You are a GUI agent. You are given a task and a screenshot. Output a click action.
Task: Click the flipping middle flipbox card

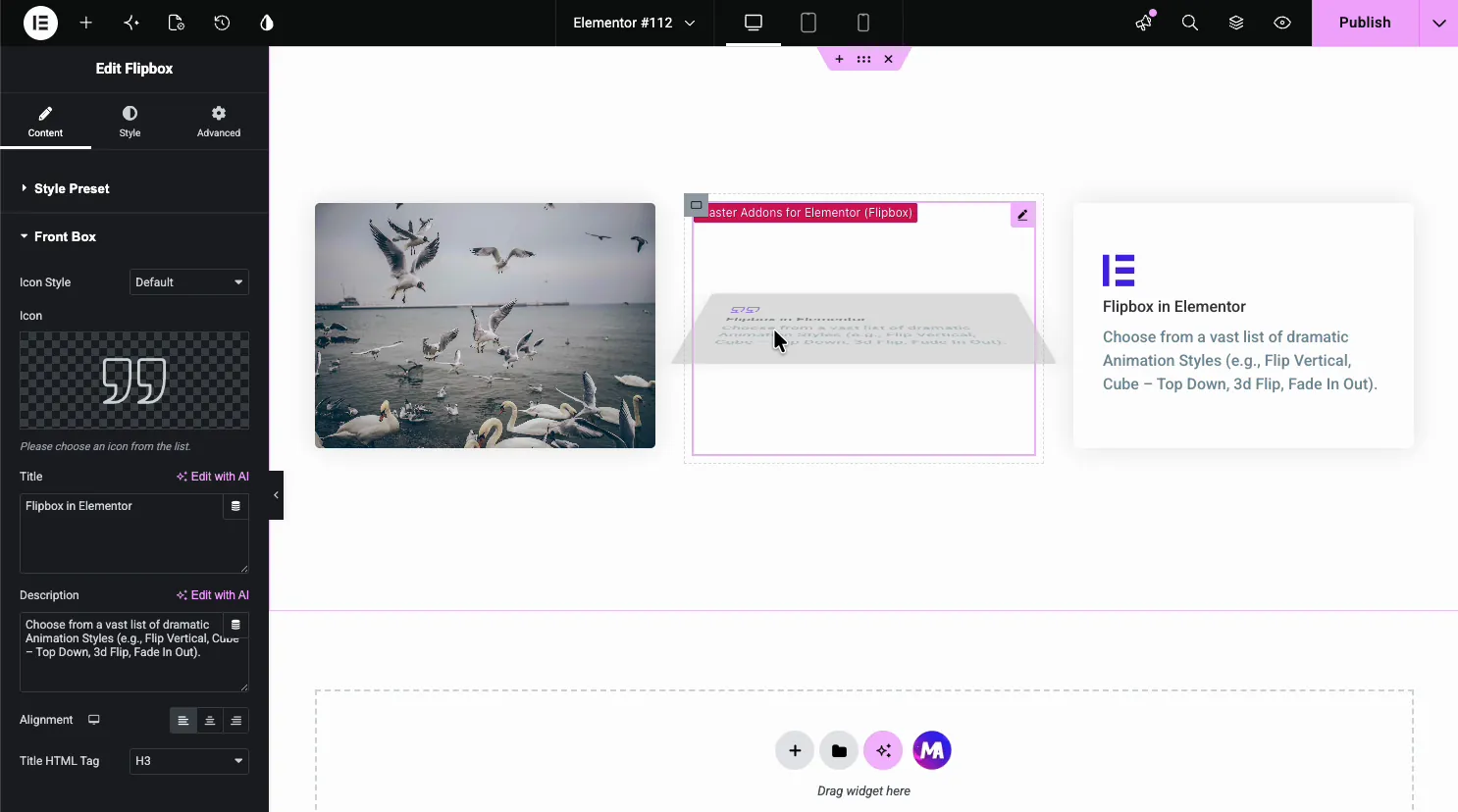click(863, 329)
